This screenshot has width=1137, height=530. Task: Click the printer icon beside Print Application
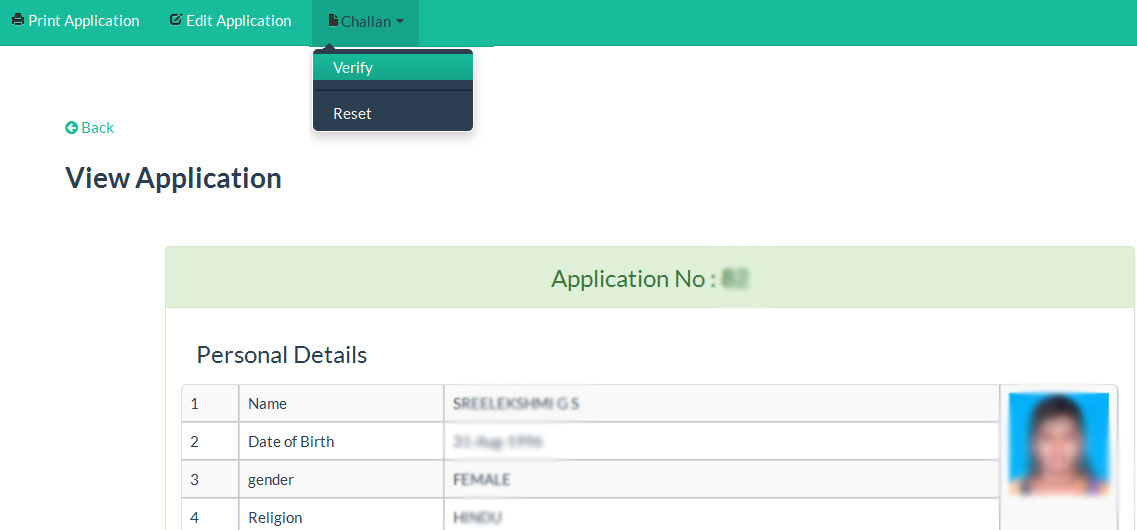[18, 20]
